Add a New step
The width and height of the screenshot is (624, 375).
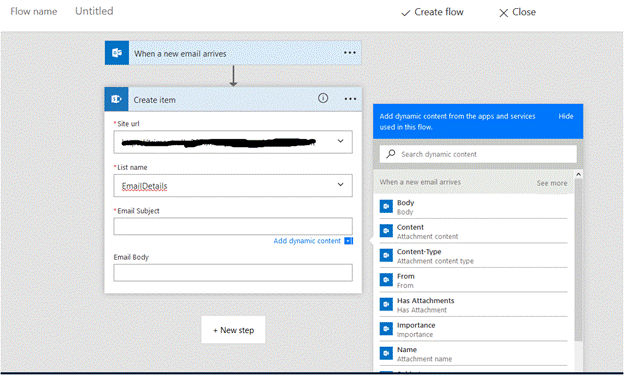(233, 330)
